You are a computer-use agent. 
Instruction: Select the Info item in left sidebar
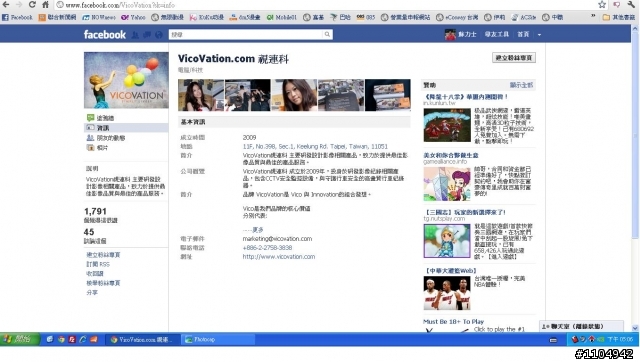tap(126, 128)
